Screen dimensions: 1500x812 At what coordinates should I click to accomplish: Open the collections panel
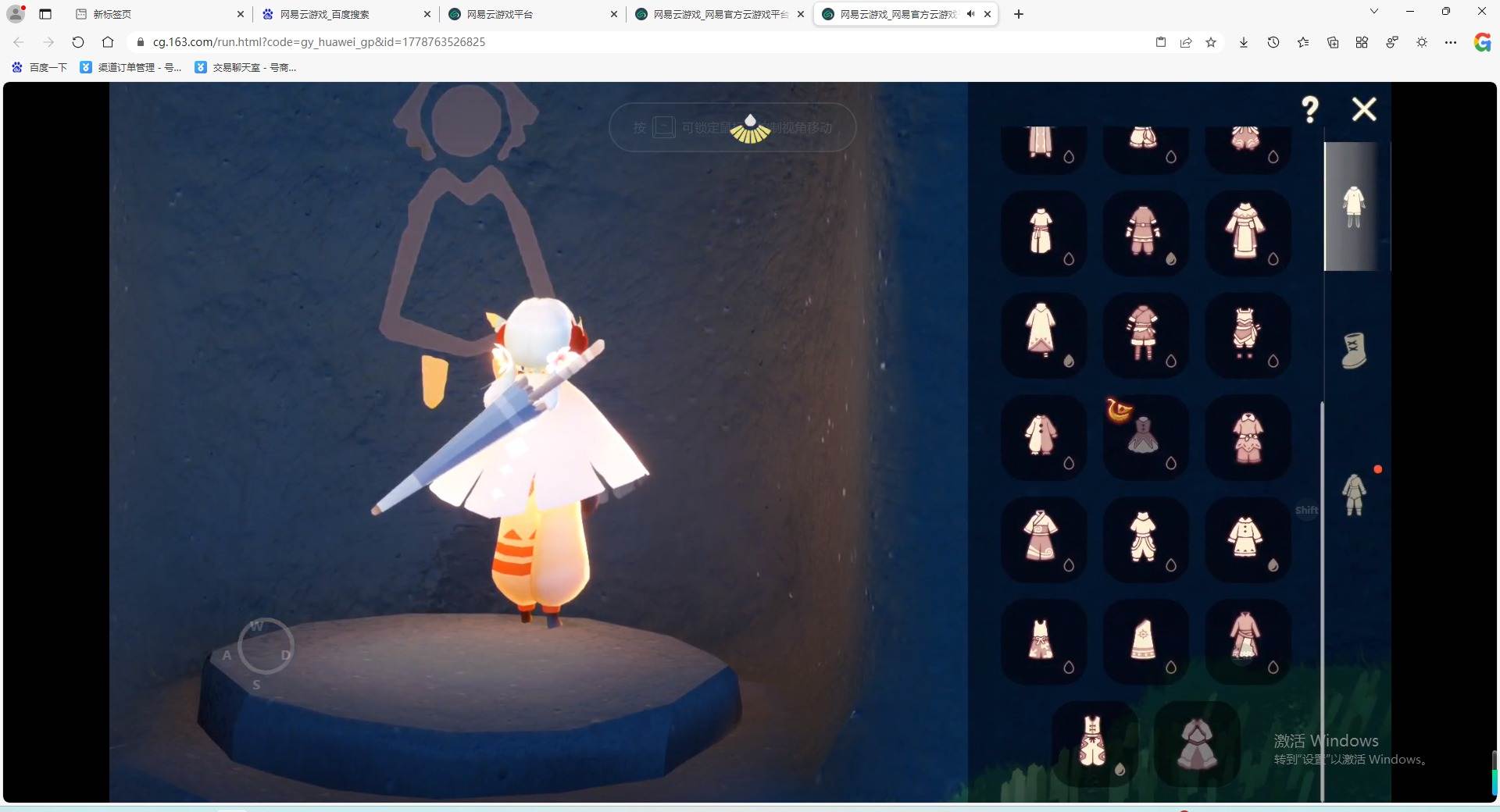coord(1333,42)
